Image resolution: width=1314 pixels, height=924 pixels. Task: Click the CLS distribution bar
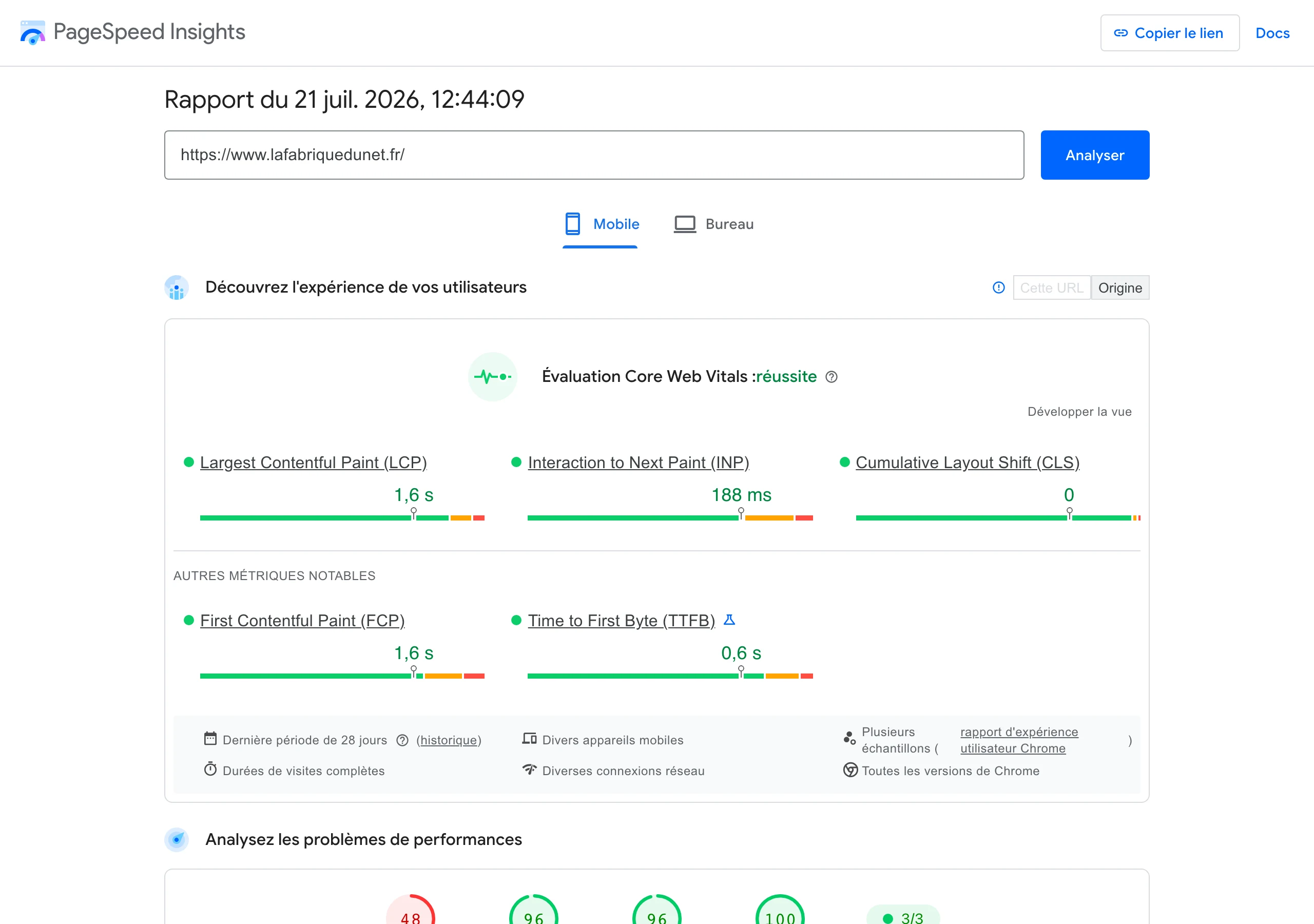click(x=998, y=517)
